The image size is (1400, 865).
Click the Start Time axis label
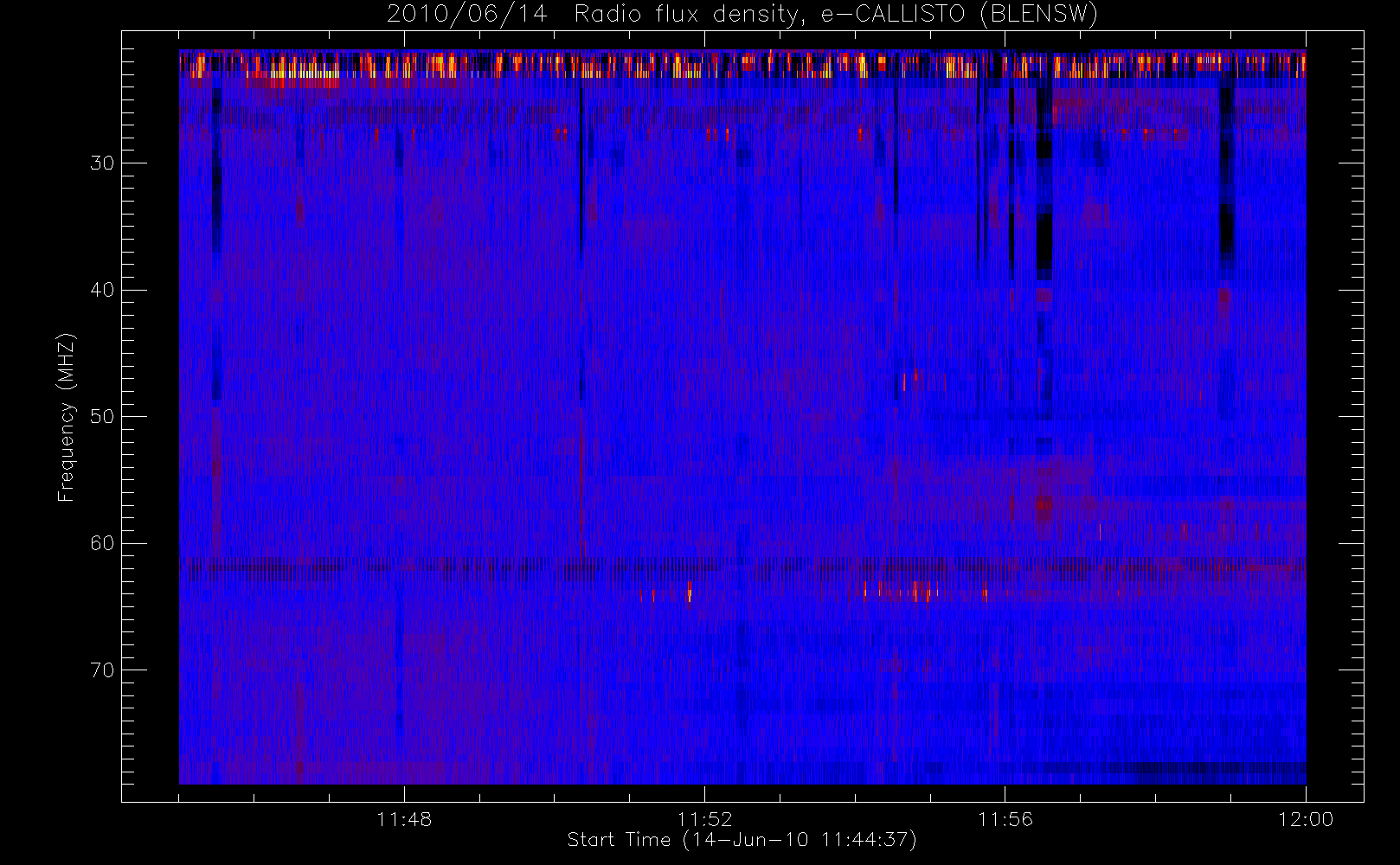pos(742,840)
